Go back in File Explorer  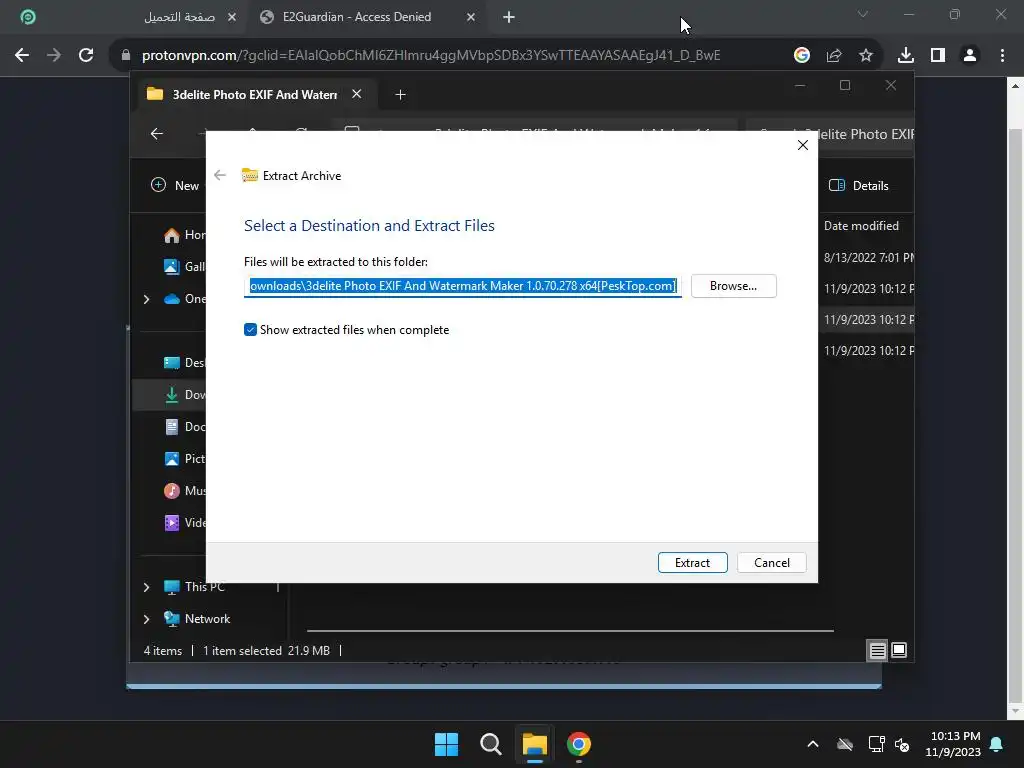click(157, 134)
